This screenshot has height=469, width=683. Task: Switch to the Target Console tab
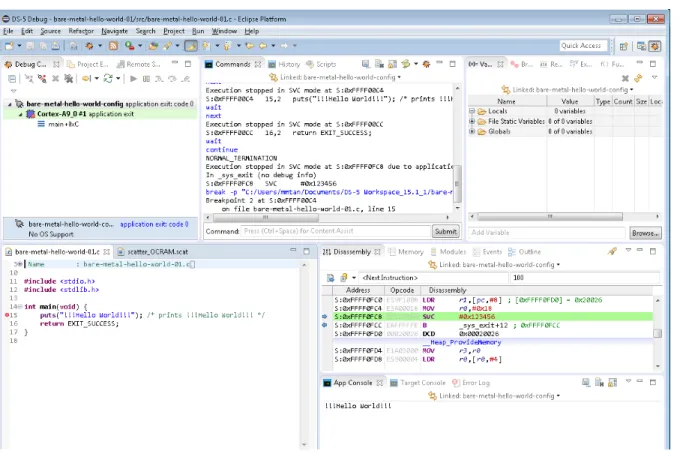coord(418,383)
